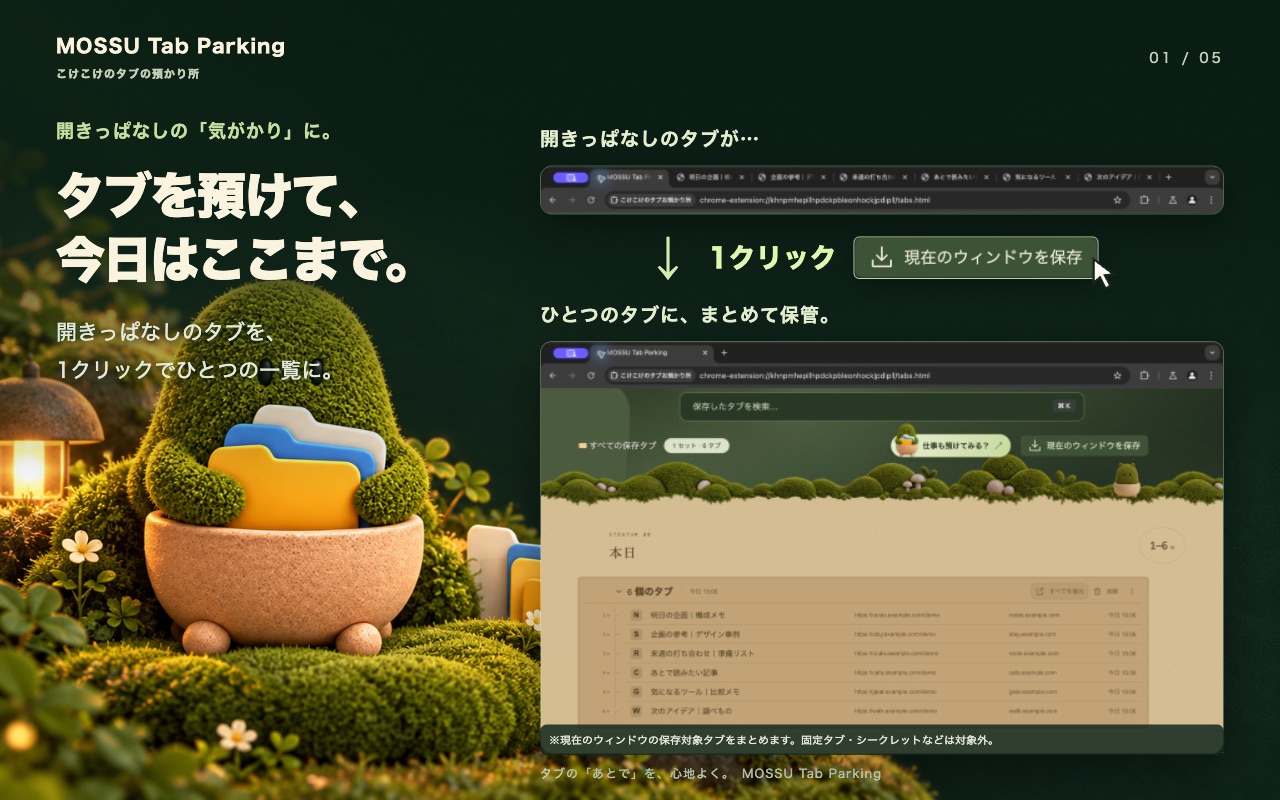This screenshot has height=800, width=1280.
Task: Click address bar in upper browser mockup
Action: (x=866, y=200)
